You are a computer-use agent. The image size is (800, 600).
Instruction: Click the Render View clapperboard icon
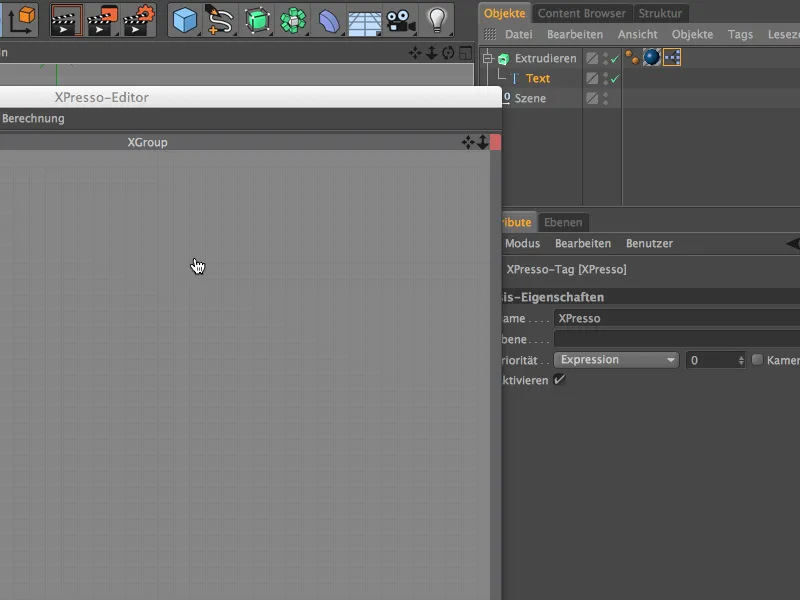pyautogui.click(x=66, y=20)
